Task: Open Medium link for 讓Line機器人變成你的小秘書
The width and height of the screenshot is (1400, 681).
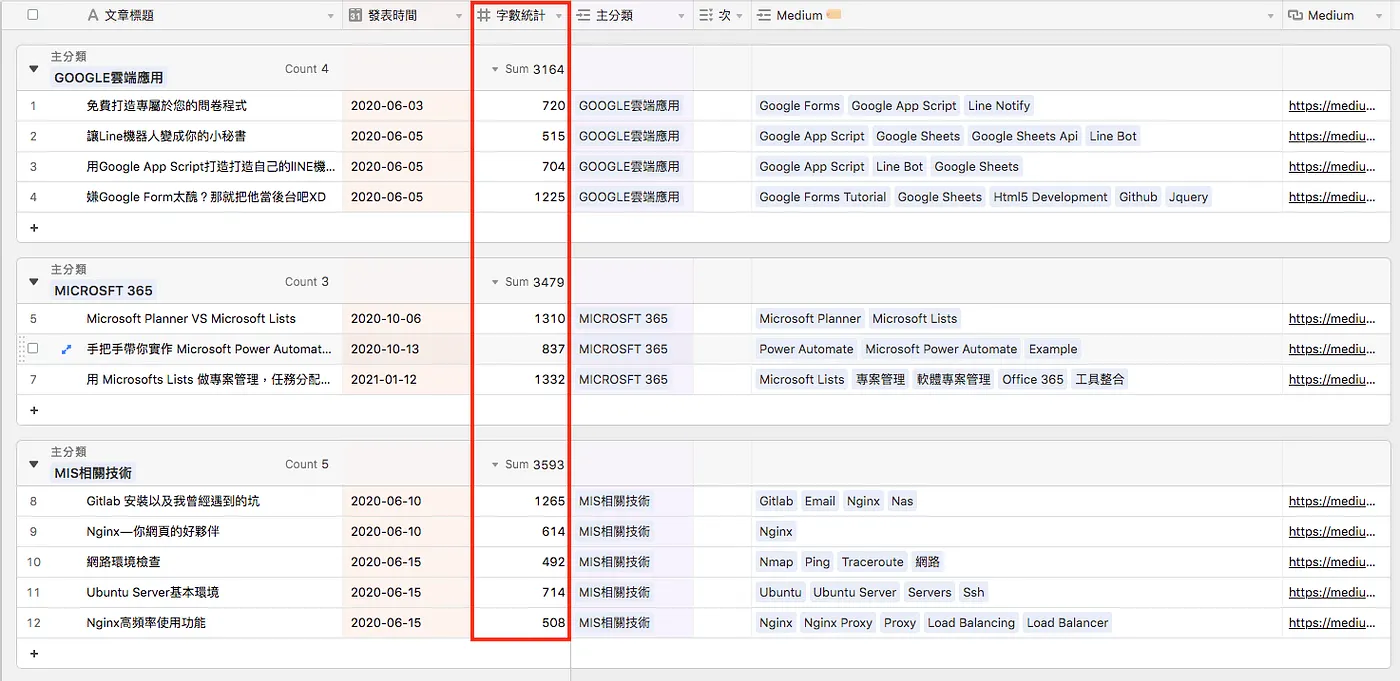Action: click(1332, 136)
